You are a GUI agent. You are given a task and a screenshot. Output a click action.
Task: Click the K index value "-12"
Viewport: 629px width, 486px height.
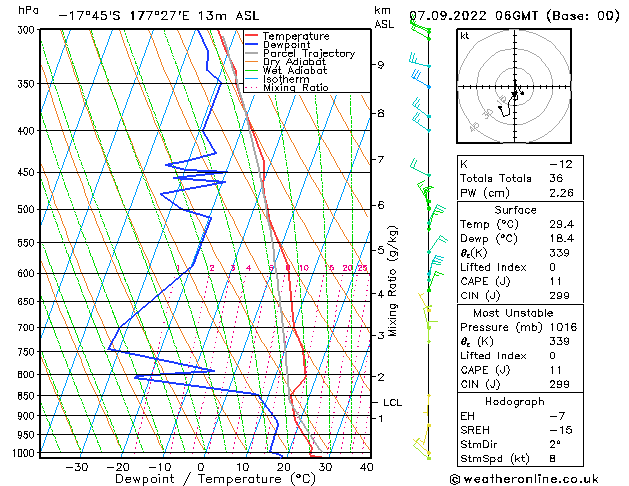pos(561,164)
